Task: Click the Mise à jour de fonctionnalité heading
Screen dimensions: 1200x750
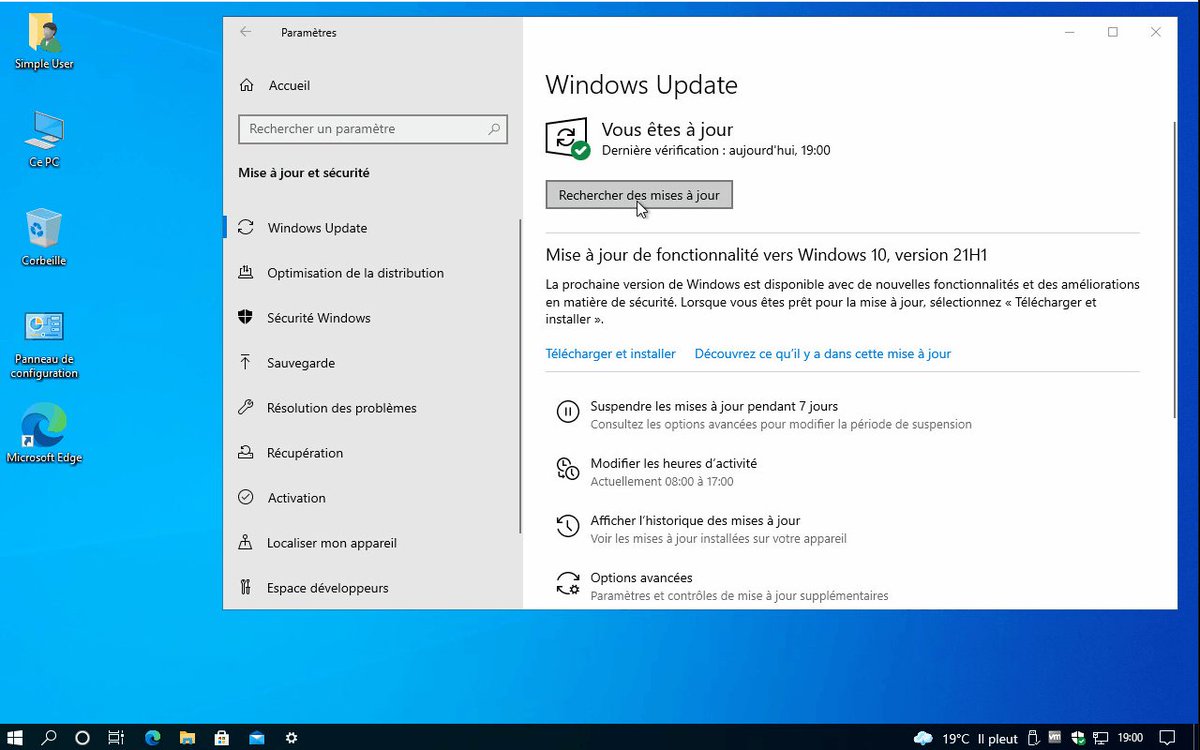Action: (x=766, y=255)
